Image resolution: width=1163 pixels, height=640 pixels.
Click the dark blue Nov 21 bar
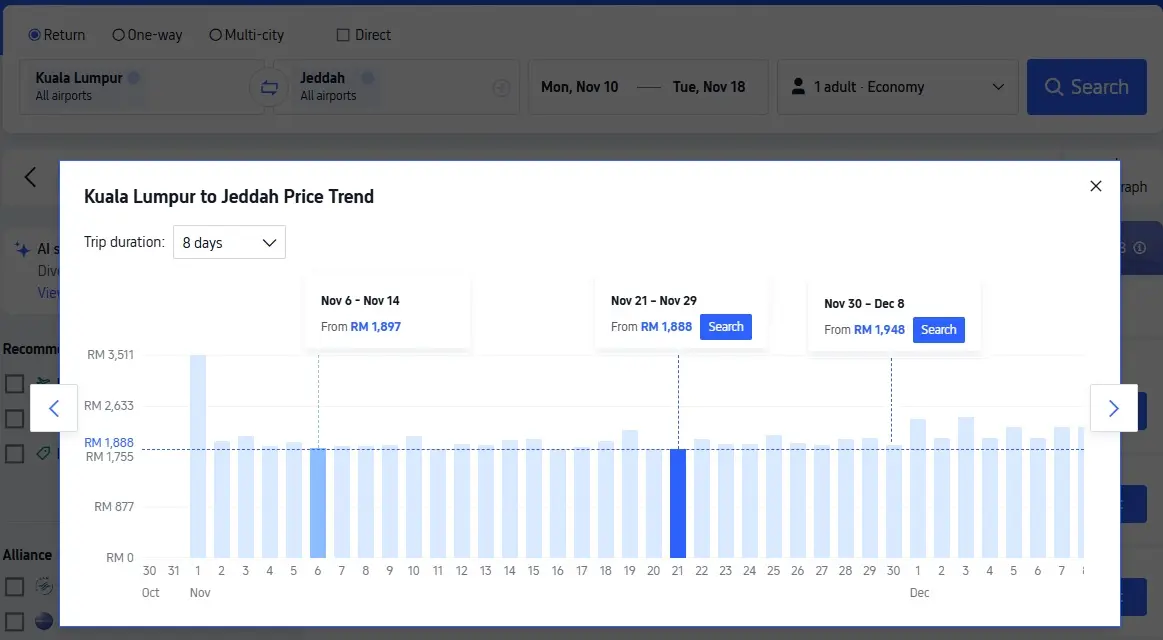tap(678, 502)
